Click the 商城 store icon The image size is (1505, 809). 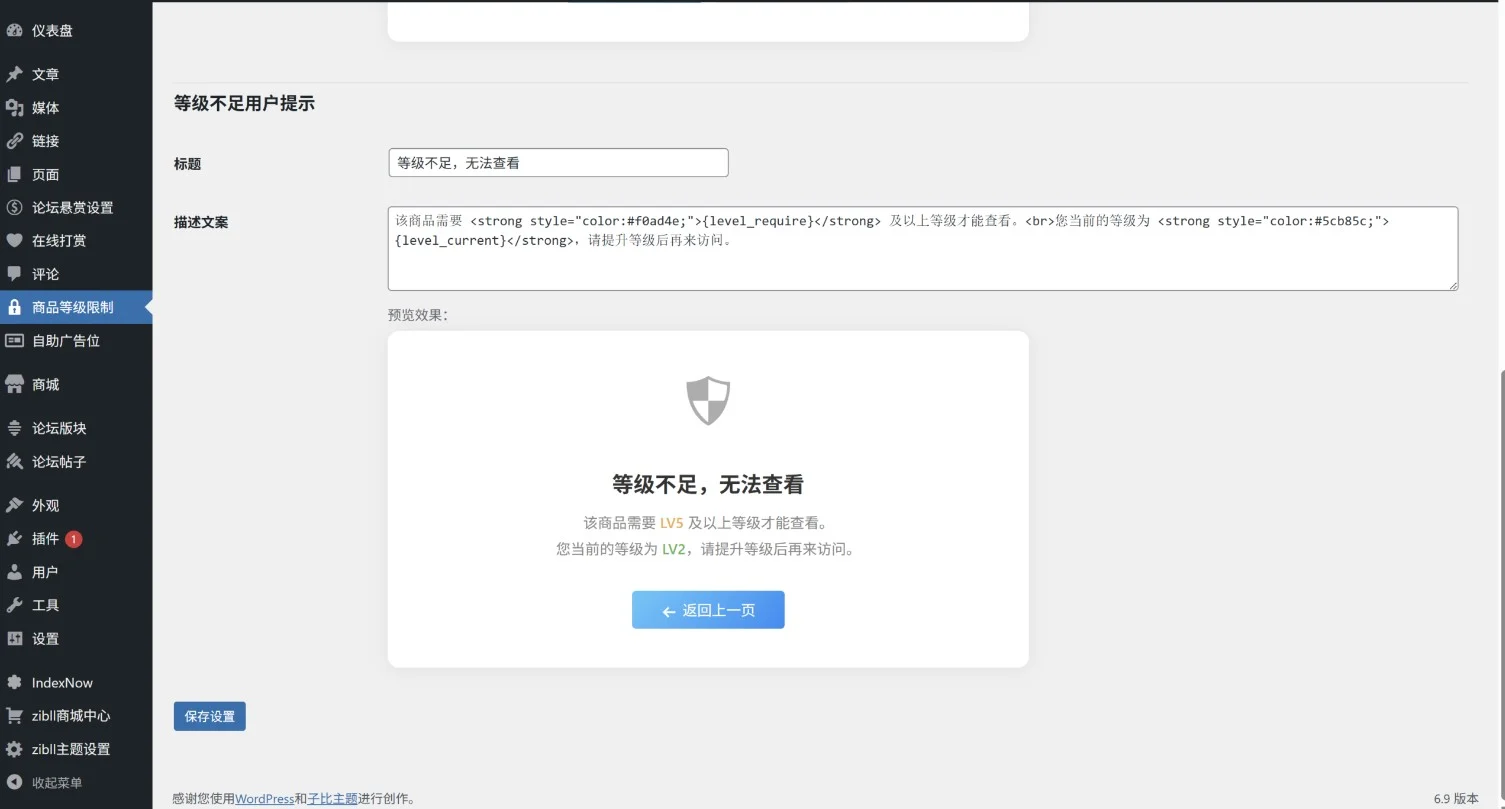[x=14, y=384]
